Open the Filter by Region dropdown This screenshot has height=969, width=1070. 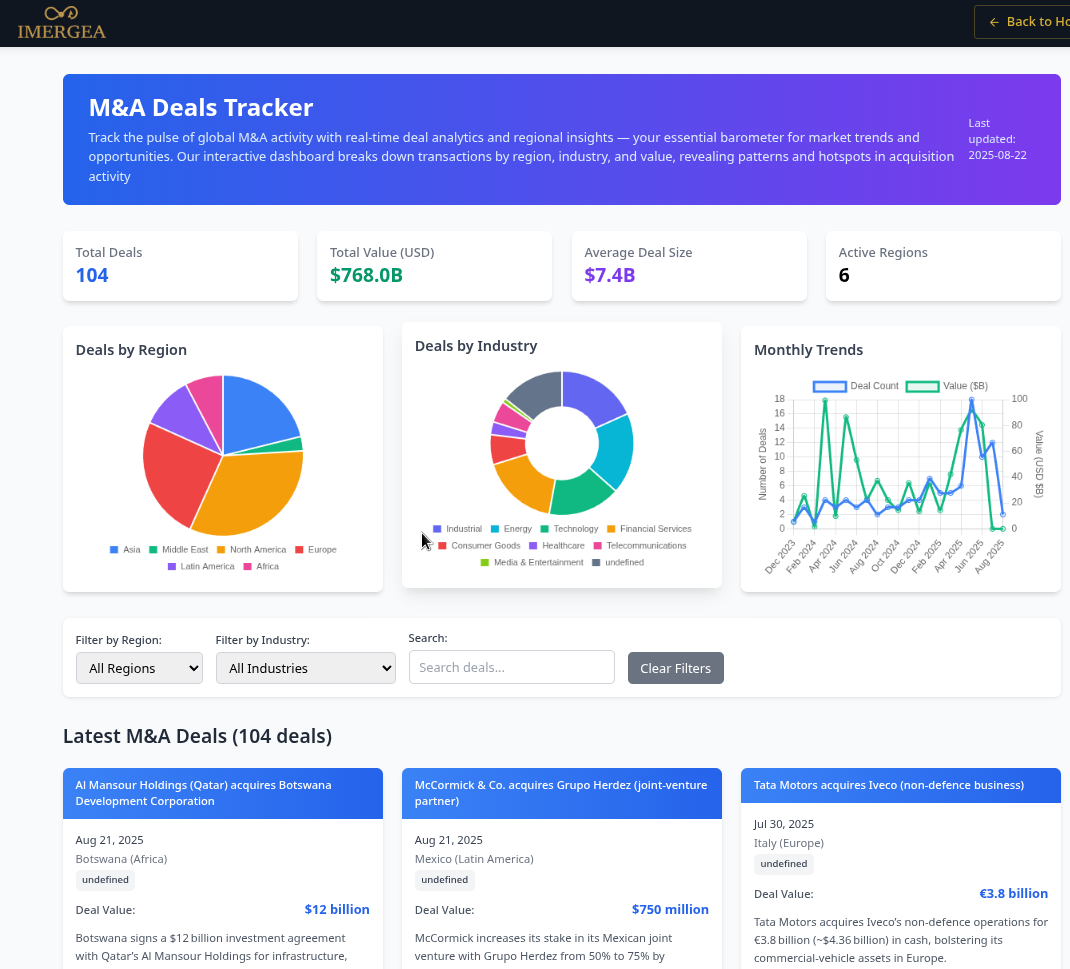[139, 667]
